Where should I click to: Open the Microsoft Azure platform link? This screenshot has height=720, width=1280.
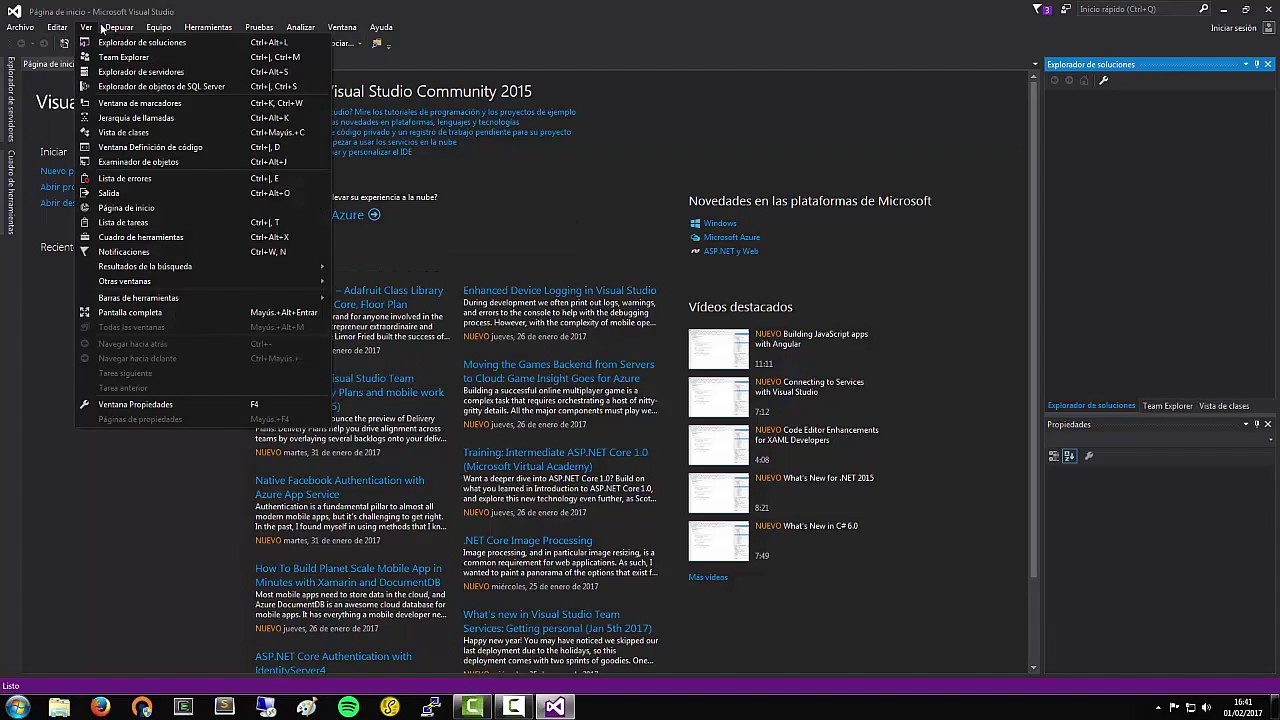coord(731,237)
